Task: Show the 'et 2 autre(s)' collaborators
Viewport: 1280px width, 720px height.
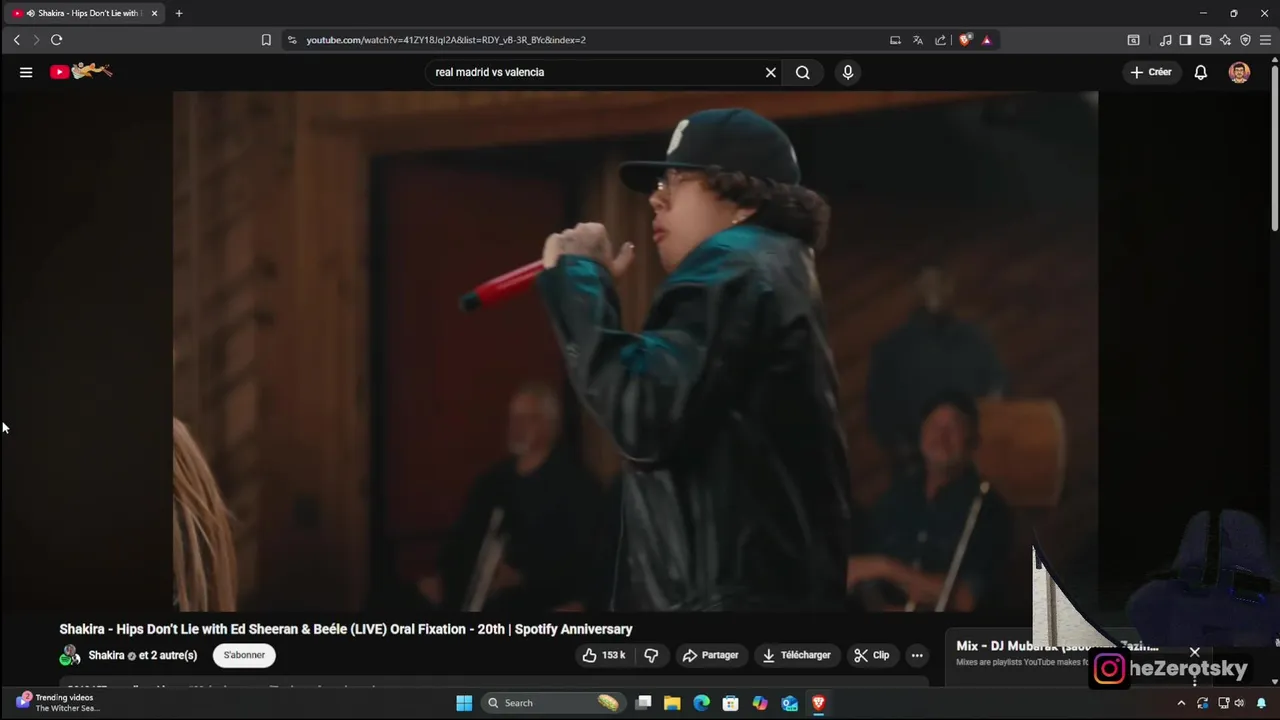Action: click(168, 655)
